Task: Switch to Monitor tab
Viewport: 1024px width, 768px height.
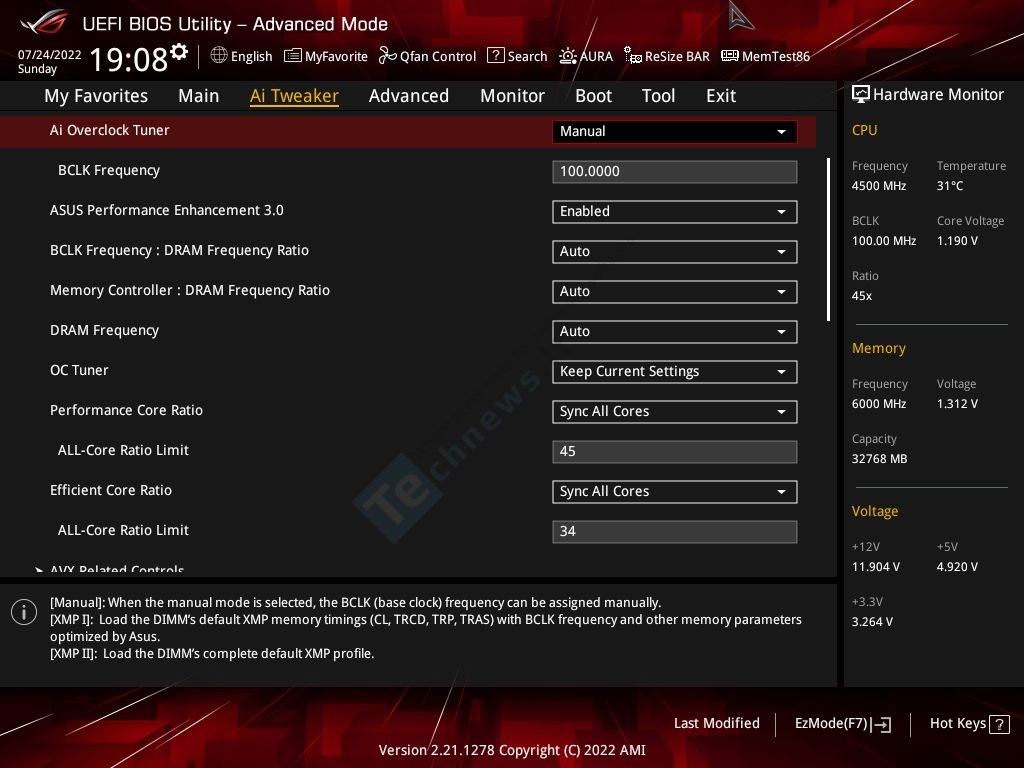Action: [x=513, y=96]
